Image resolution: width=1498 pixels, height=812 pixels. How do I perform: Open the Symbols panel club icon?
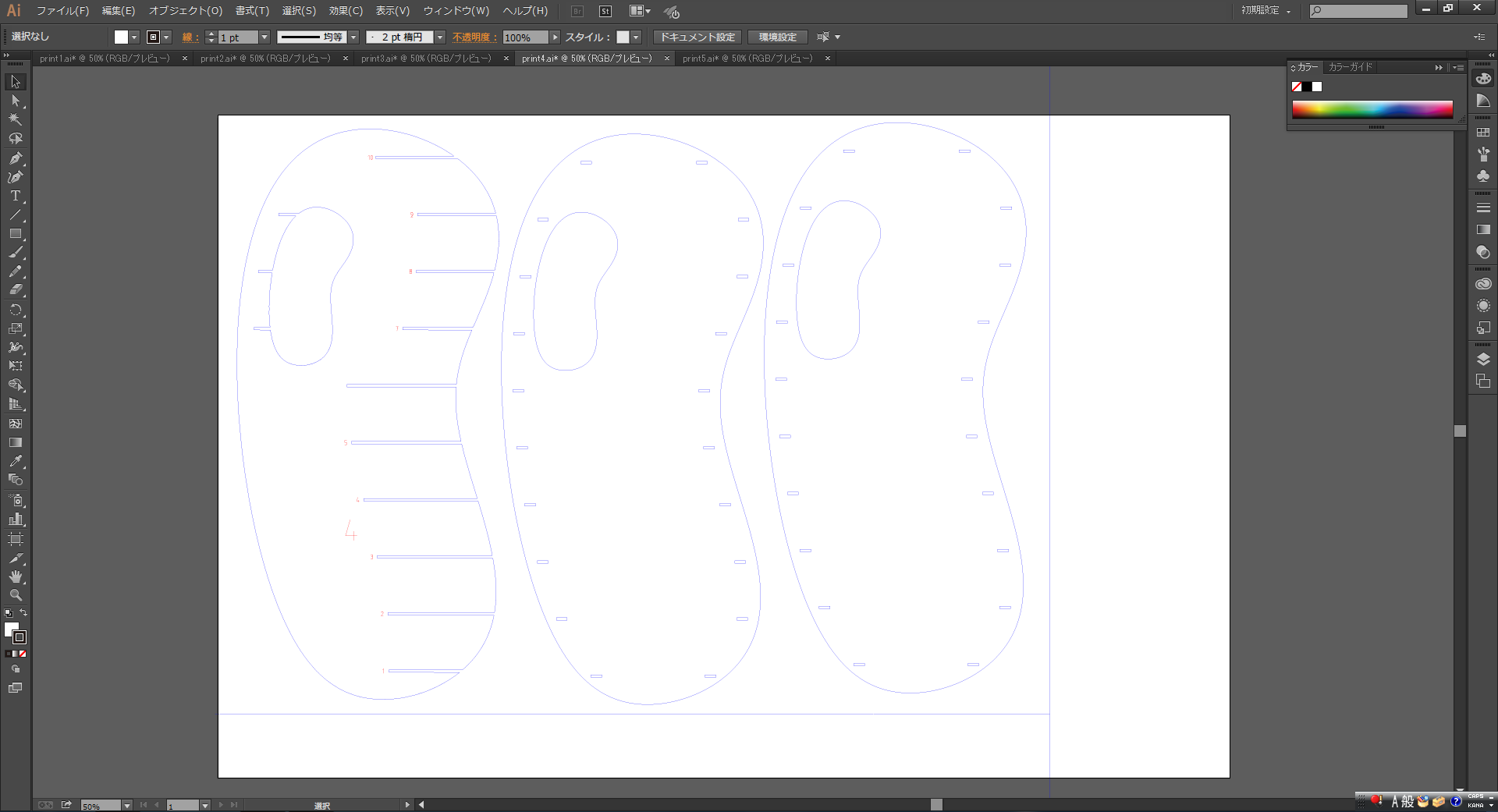(1483, 176)
